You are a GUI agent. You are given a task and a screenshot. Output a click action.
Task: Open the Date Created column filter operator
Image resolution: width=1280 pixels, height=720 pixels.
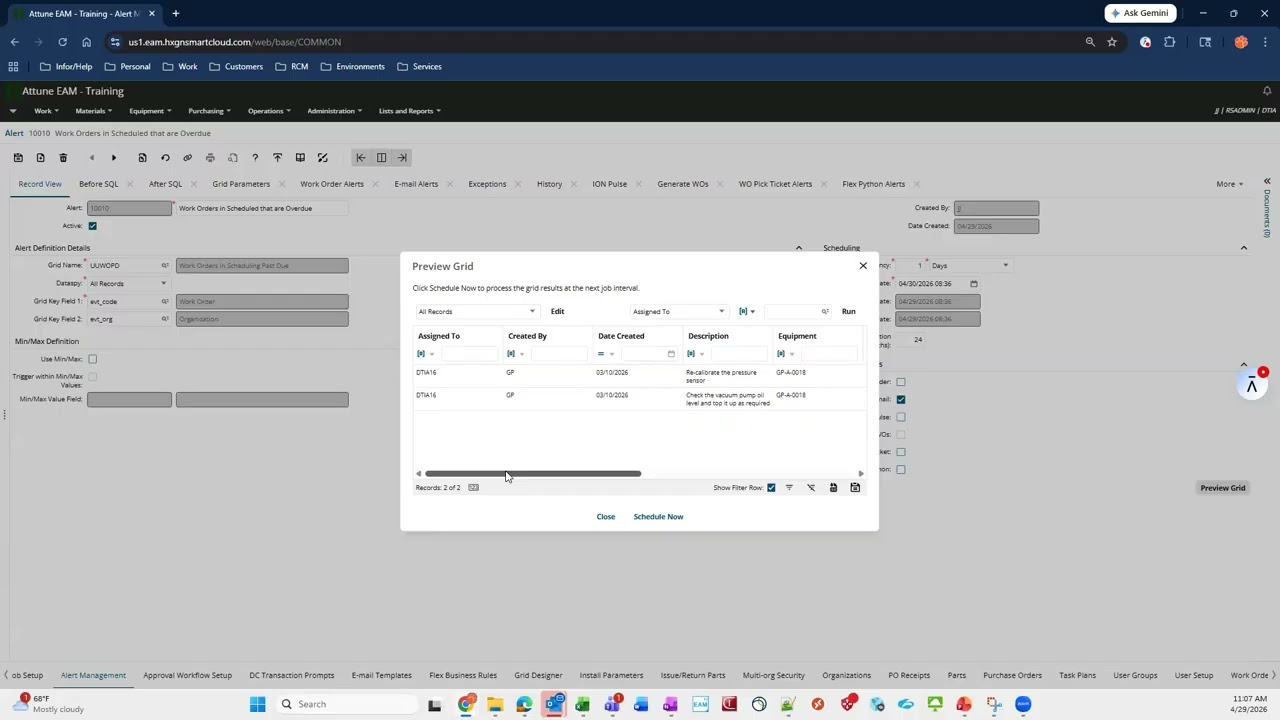coord(605,354)
